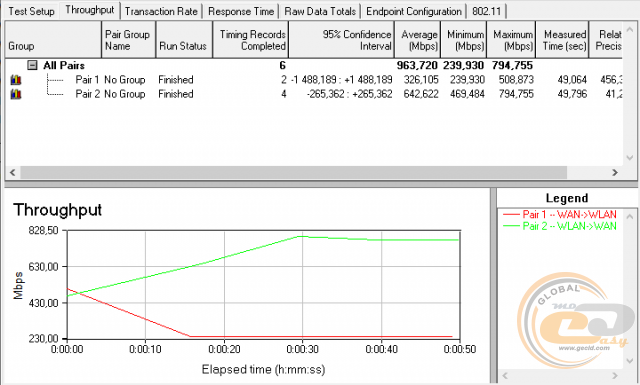Click the Pair 1 row chart icon
The image size is (640, 385).
[x=16, y=80]
